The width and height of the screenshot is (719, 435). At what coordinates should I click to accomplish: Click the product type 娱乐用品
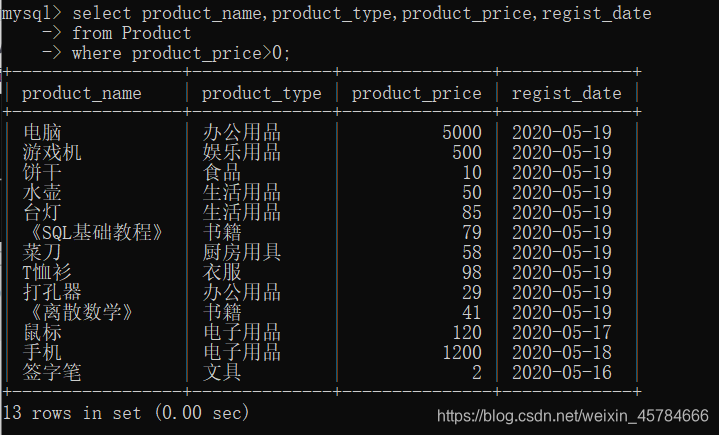[x=242, y=153]
